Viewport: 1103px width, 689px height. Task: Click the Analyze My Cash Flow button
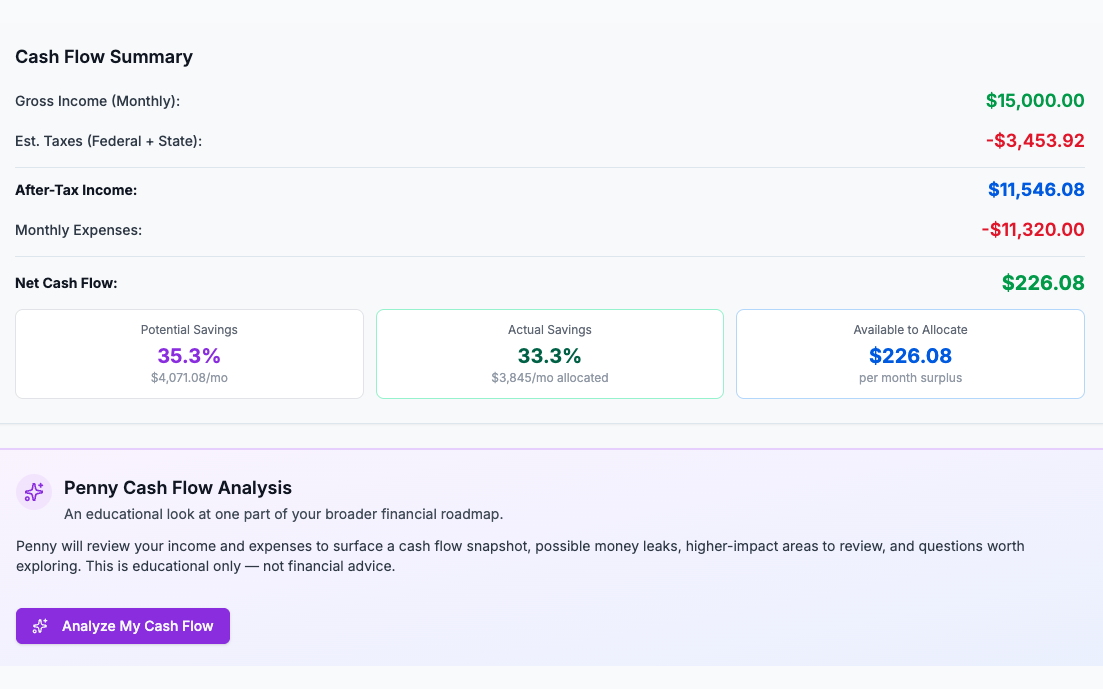pos(123,626)
